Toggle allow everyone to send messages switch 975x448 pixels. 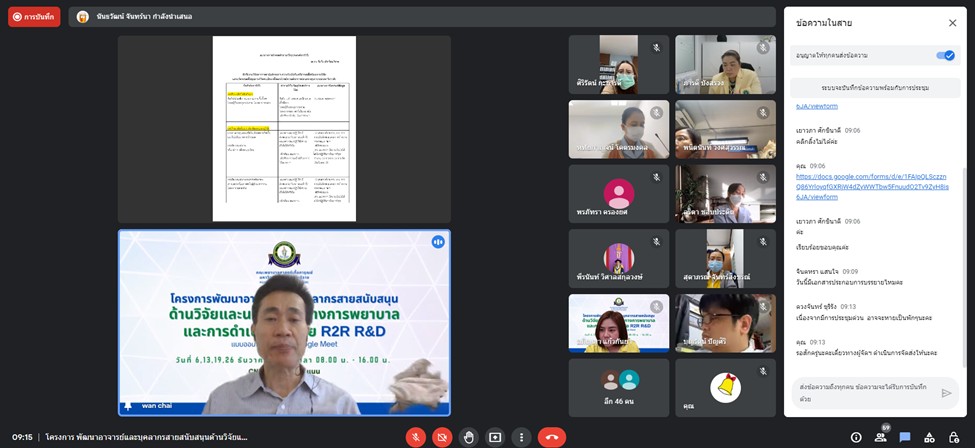(x=945, y=55)
